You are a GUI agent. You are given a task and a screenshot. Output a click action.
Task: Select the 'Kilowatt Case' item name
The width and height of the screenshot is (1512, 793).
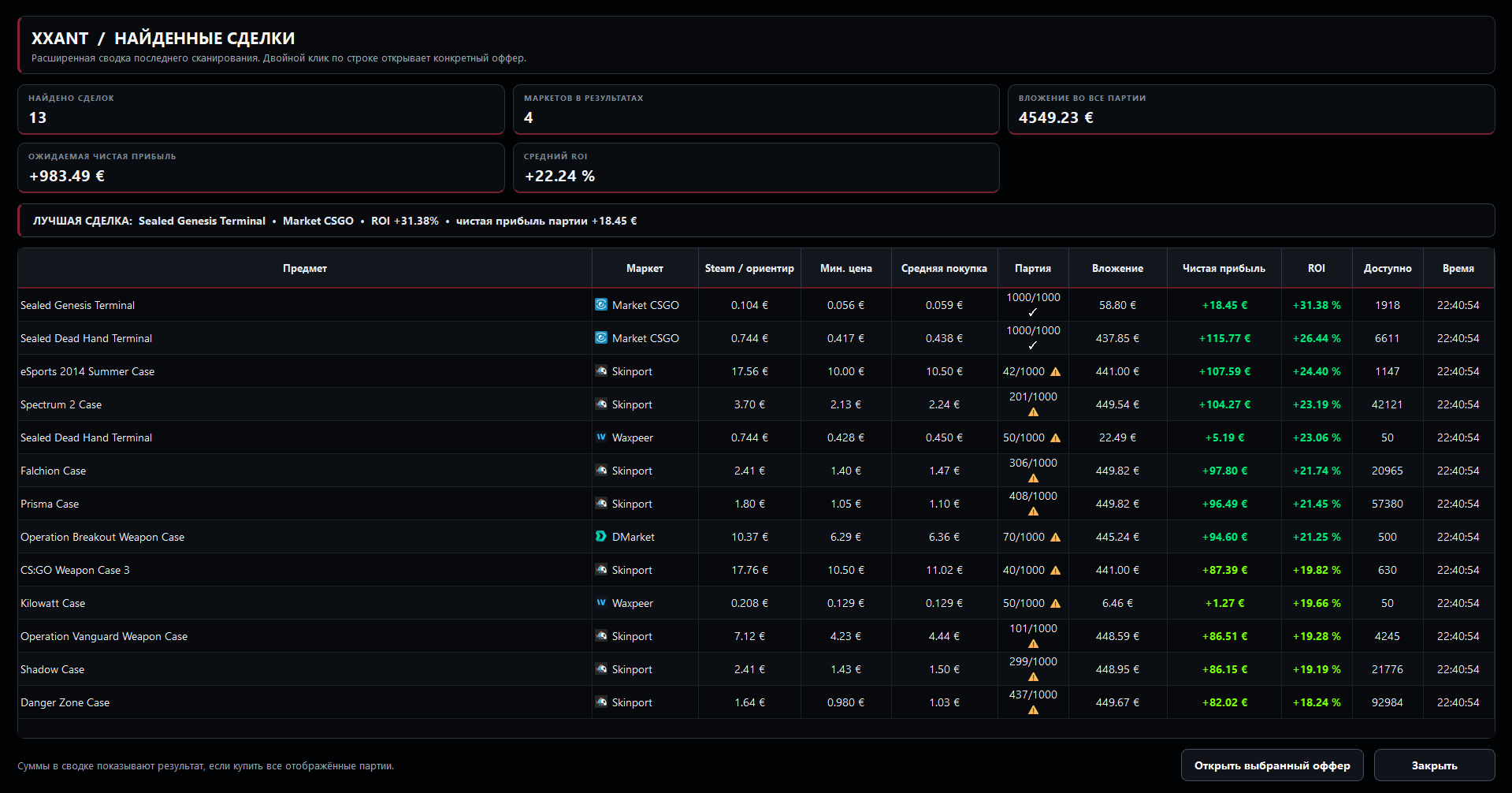(53, 603)
